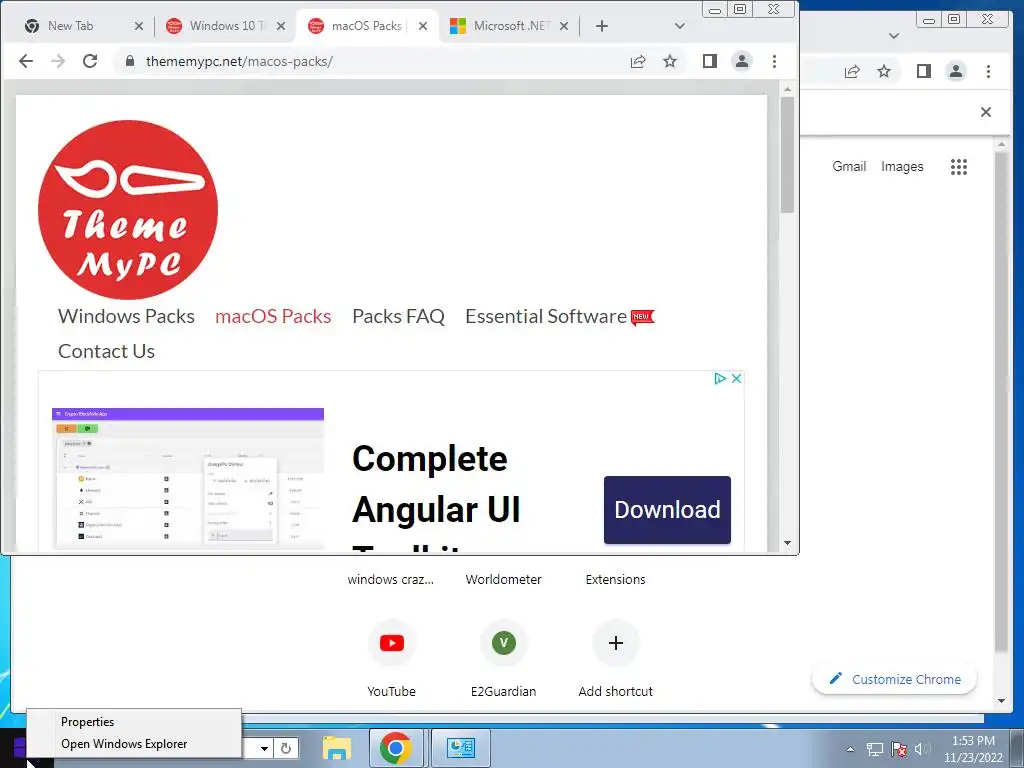
Task: Open Images in the back Chrome window
Action: [902, 167]
